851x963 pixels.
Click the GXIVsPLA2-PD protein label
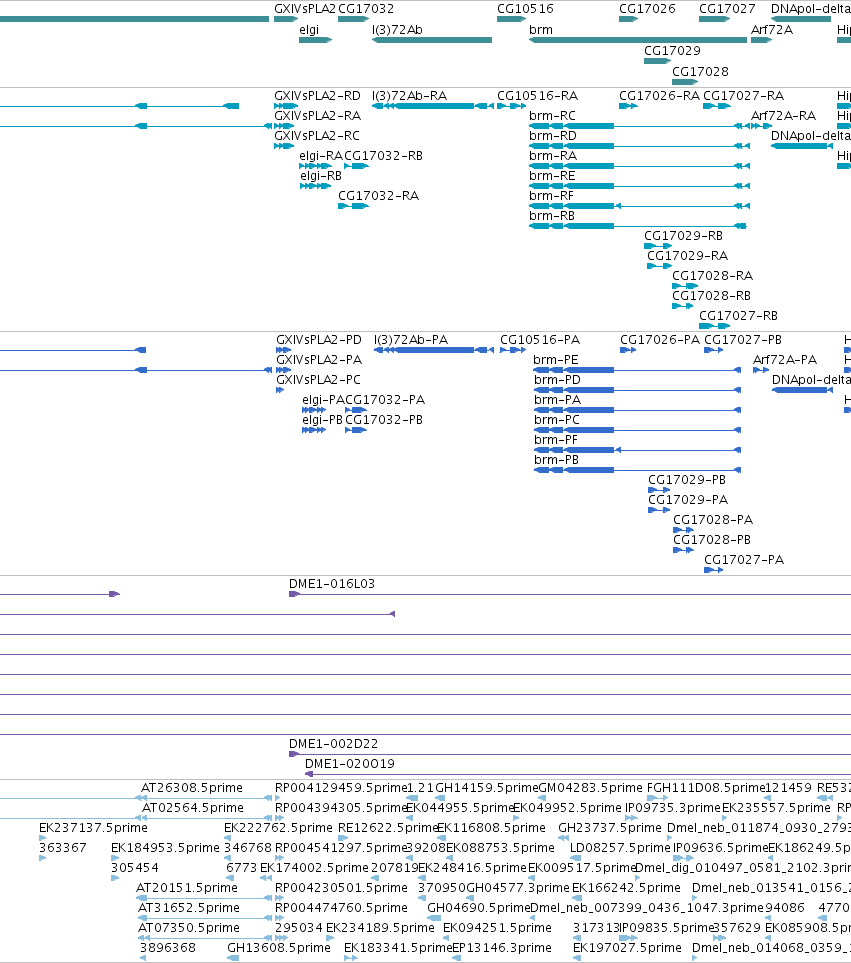pyautogui.click(x=319, y=340)
